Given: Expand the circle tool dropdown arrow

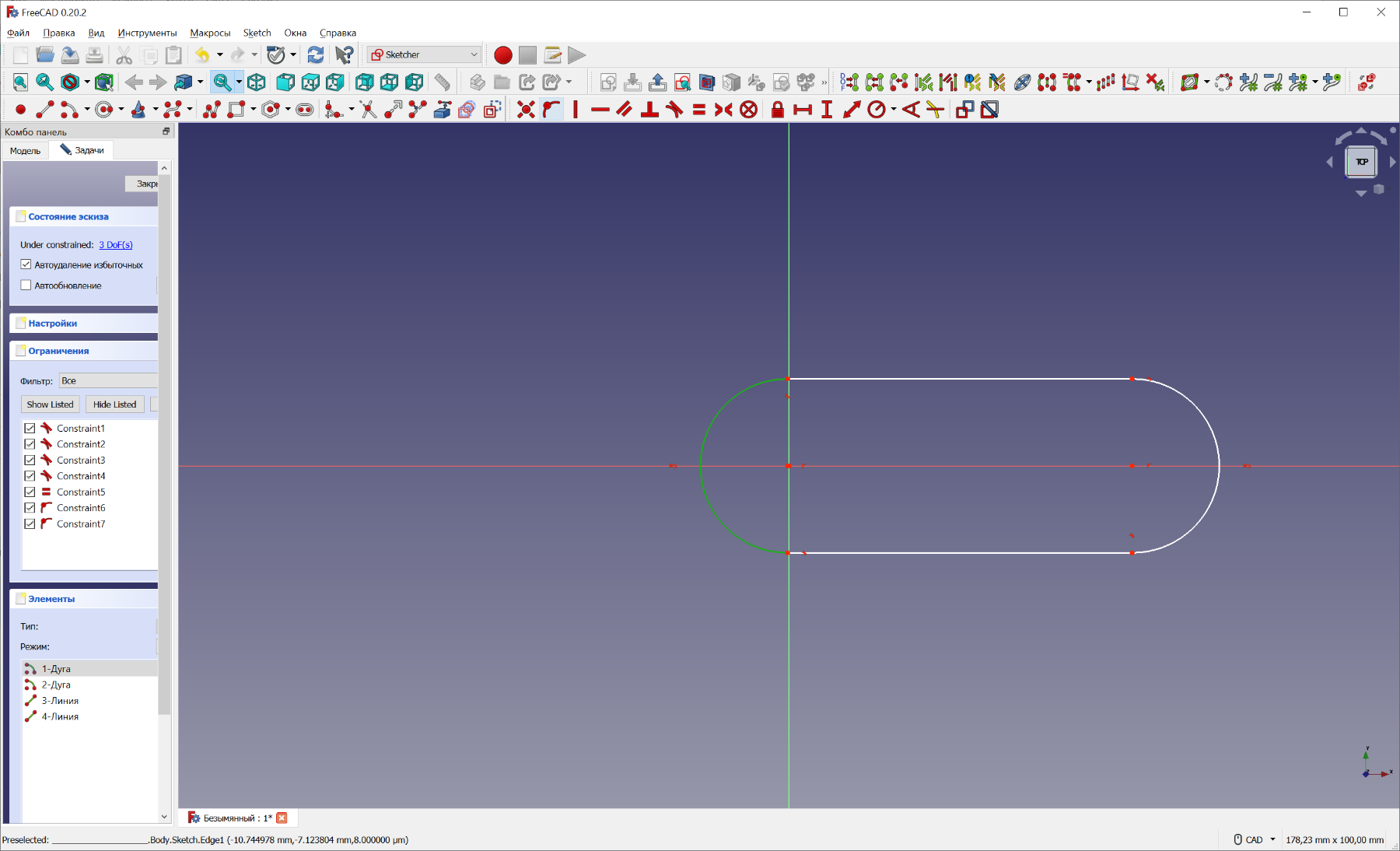Looking at the screenshot, I should coord(121,110).
